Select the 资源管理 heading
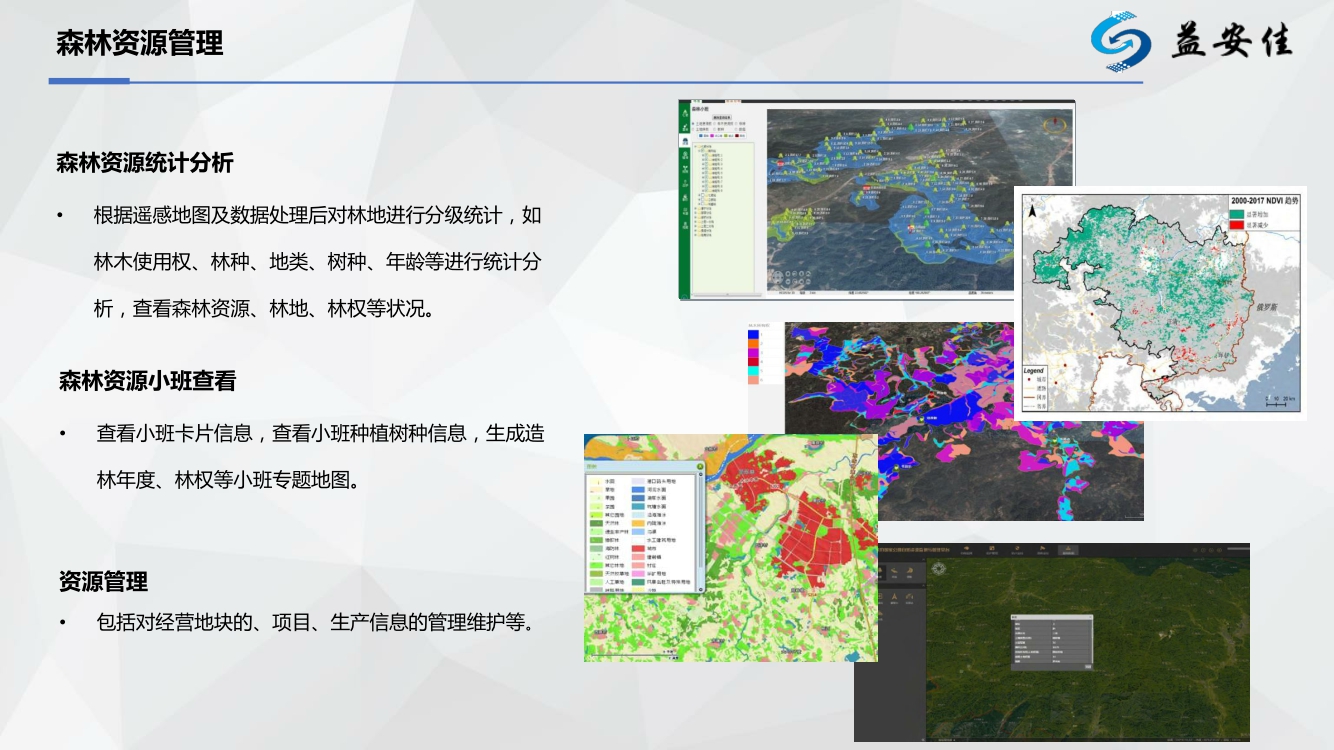This screenshot has height=750, width=1334. tap(103, 581)
